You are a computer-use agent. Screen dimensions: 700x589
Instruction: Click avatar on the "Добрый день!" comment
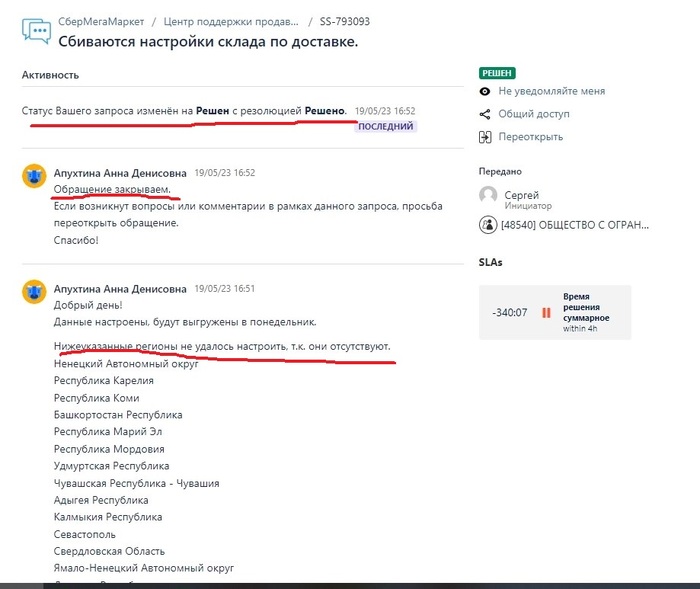click(x=35, y=292)
